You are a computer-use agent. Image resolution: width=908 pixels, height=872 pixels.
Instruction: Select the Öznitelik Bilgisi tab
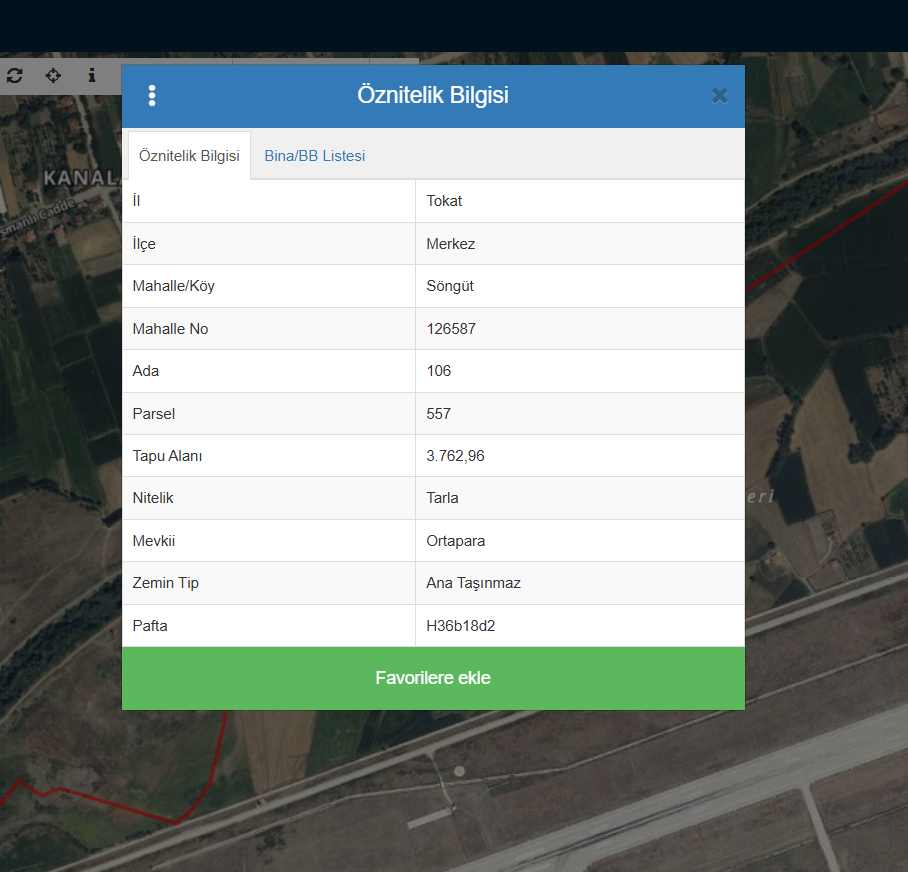coord(189,156)
